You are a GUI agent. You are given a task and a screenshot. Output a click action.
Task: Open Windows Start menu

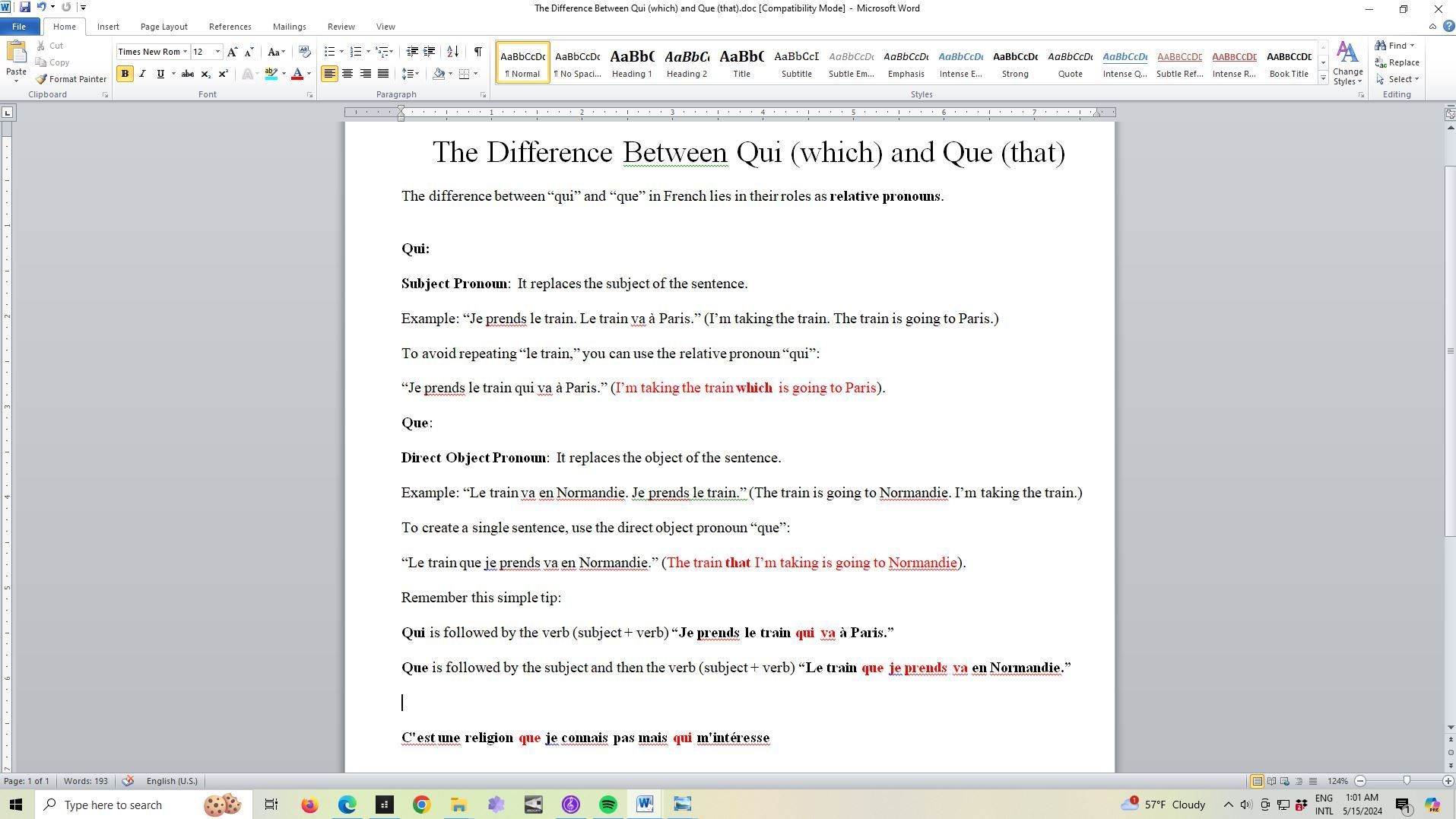click(16, 805)
